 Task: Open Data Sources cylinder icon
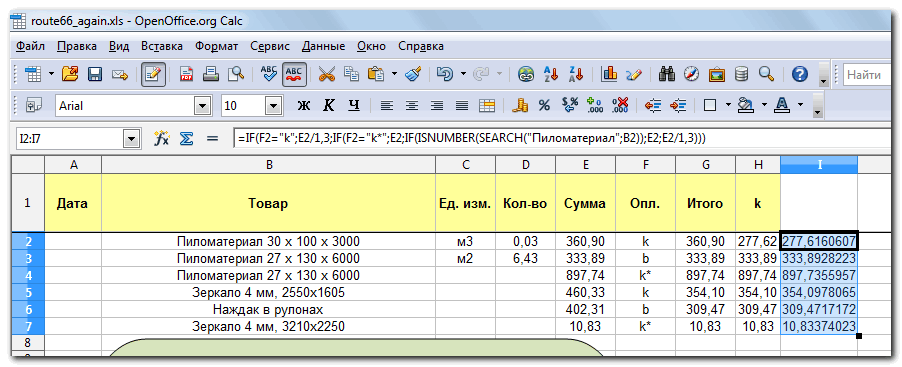click(x=742, y=74)
